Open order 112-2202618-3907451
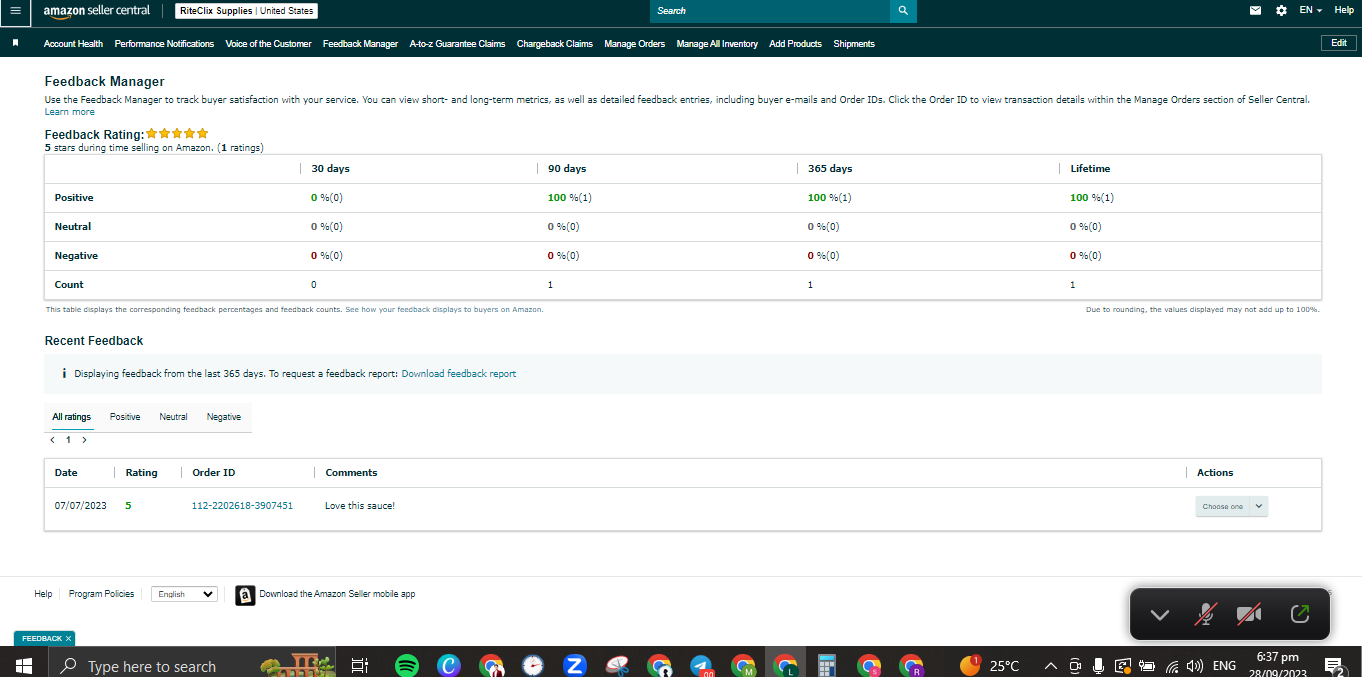This screenshot has height=677, width=1362. click(242, 506)
